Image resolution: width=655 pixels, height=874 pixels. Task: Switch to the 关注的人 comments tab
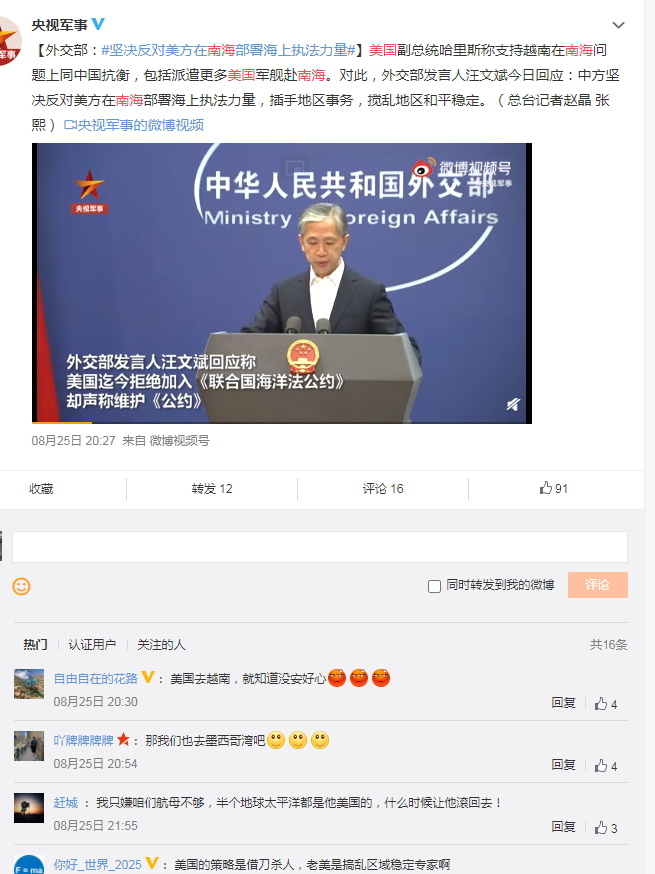pos(161,644)
